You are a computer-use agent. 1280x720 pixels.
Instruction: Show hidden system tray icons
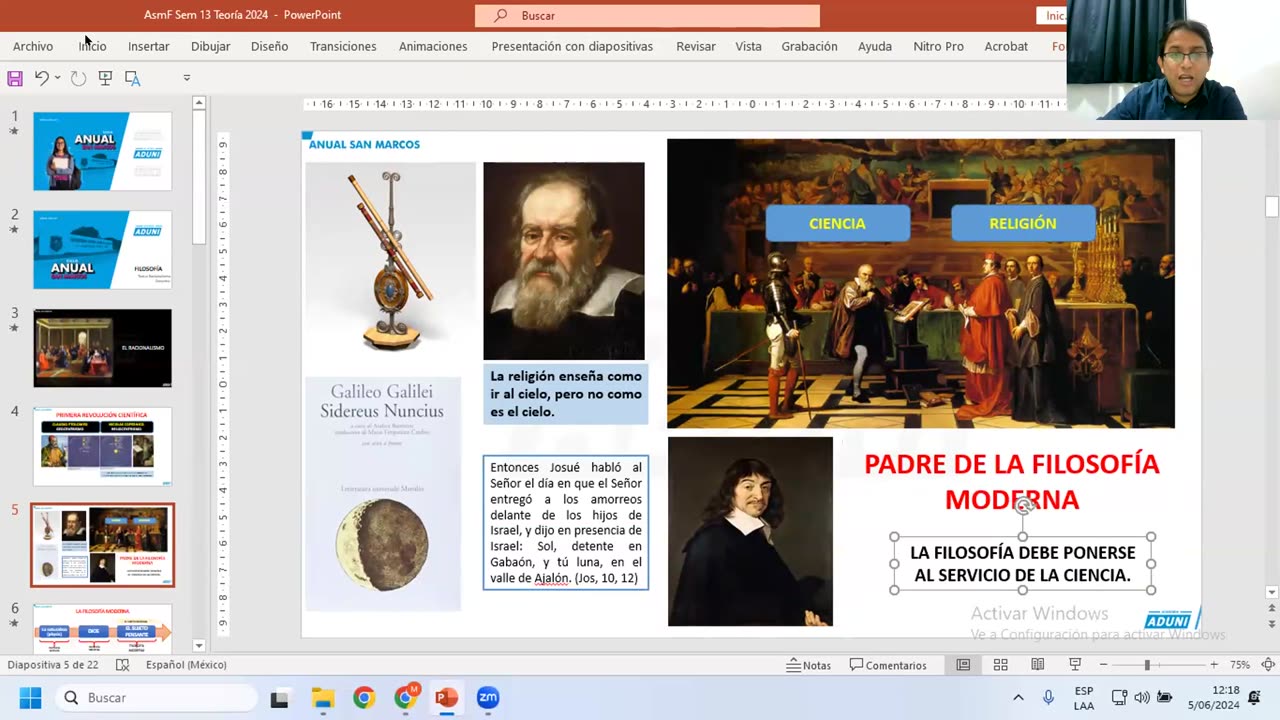coord(1018,698)
